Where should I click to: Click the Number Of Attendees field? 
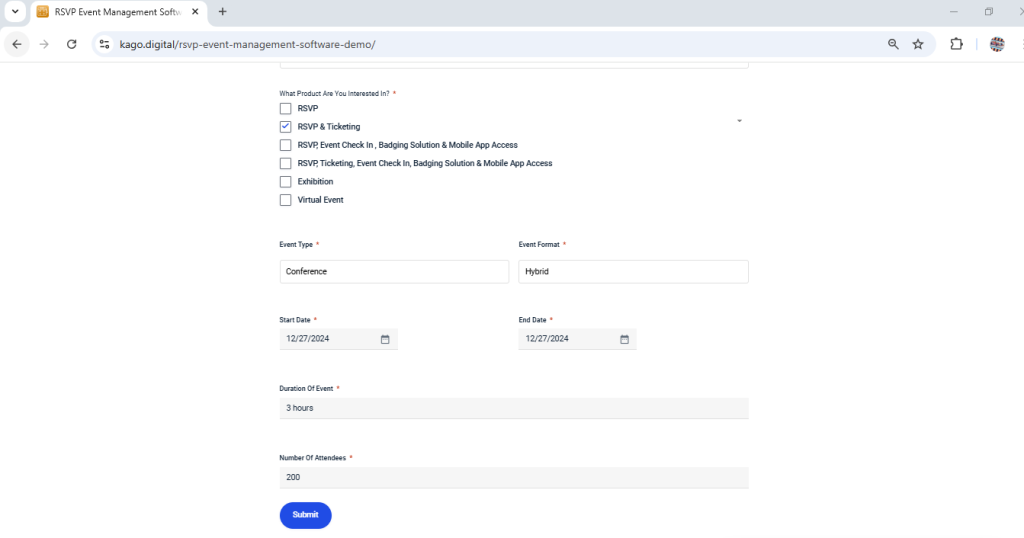point(514,477)
